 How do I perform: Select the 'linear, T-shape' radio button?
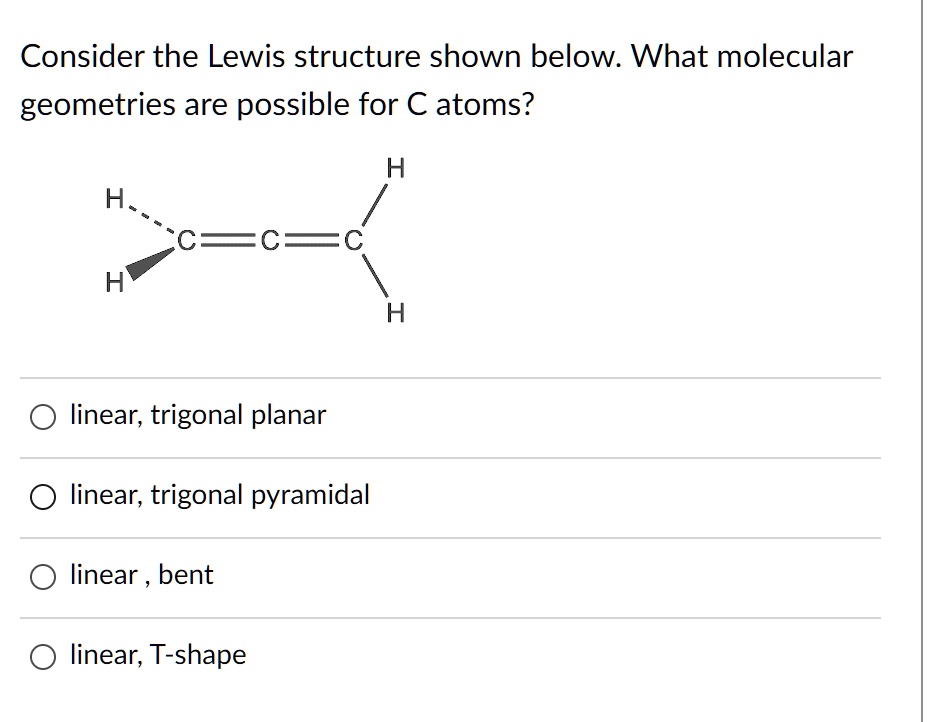pyautogui.click(x=42, y=657)
